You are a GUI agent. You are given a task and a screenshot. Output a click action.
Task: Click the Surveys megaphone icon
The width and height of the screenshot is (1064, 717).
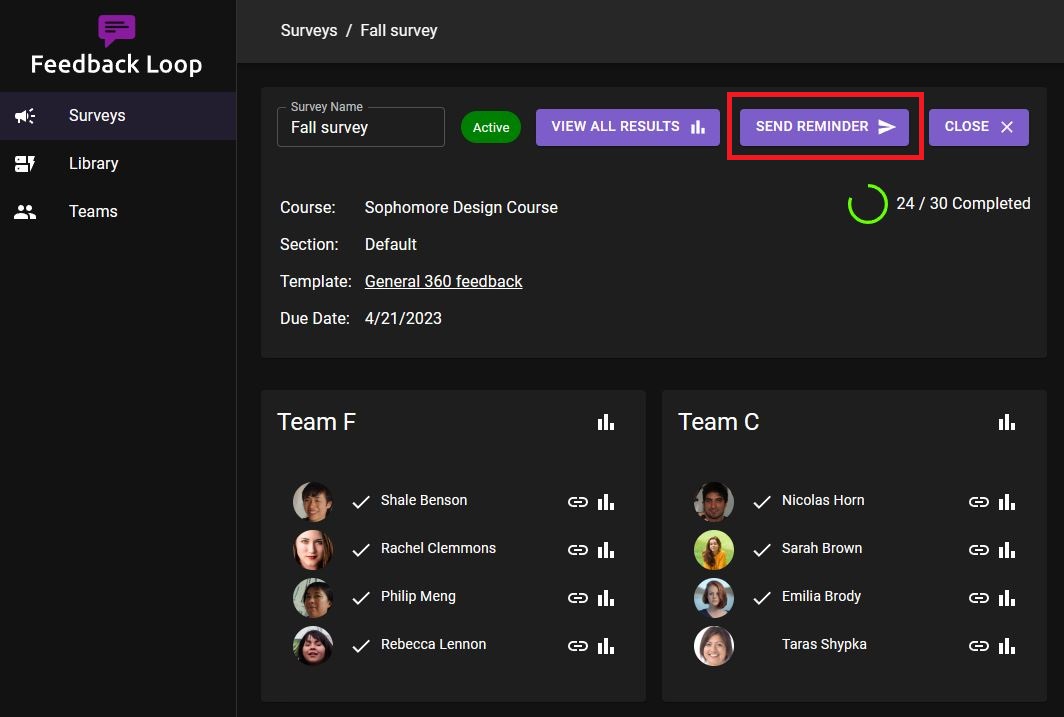[25, 116]
